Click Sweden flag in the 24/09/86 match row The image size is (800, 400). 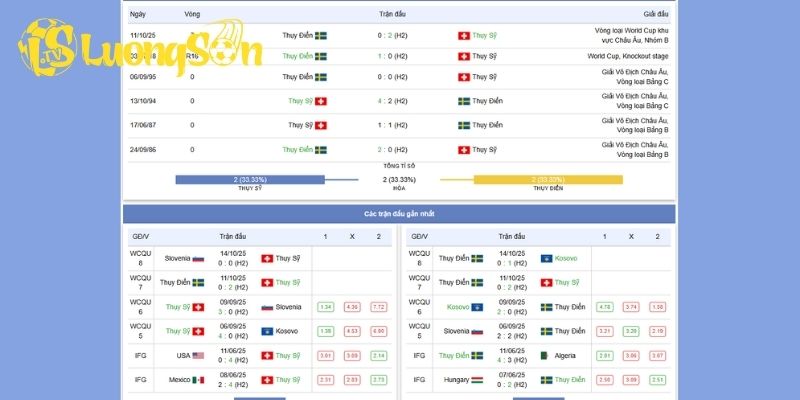[321, 150]
